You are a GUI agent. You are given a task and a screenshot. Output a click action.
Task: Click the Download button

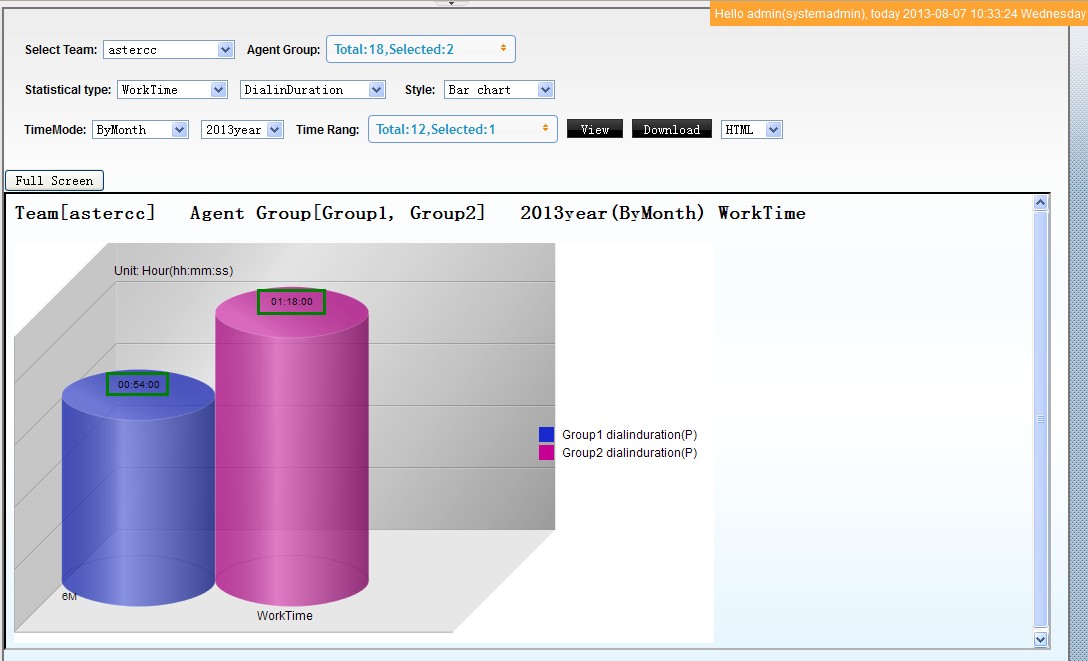click(x=671, y=130)
